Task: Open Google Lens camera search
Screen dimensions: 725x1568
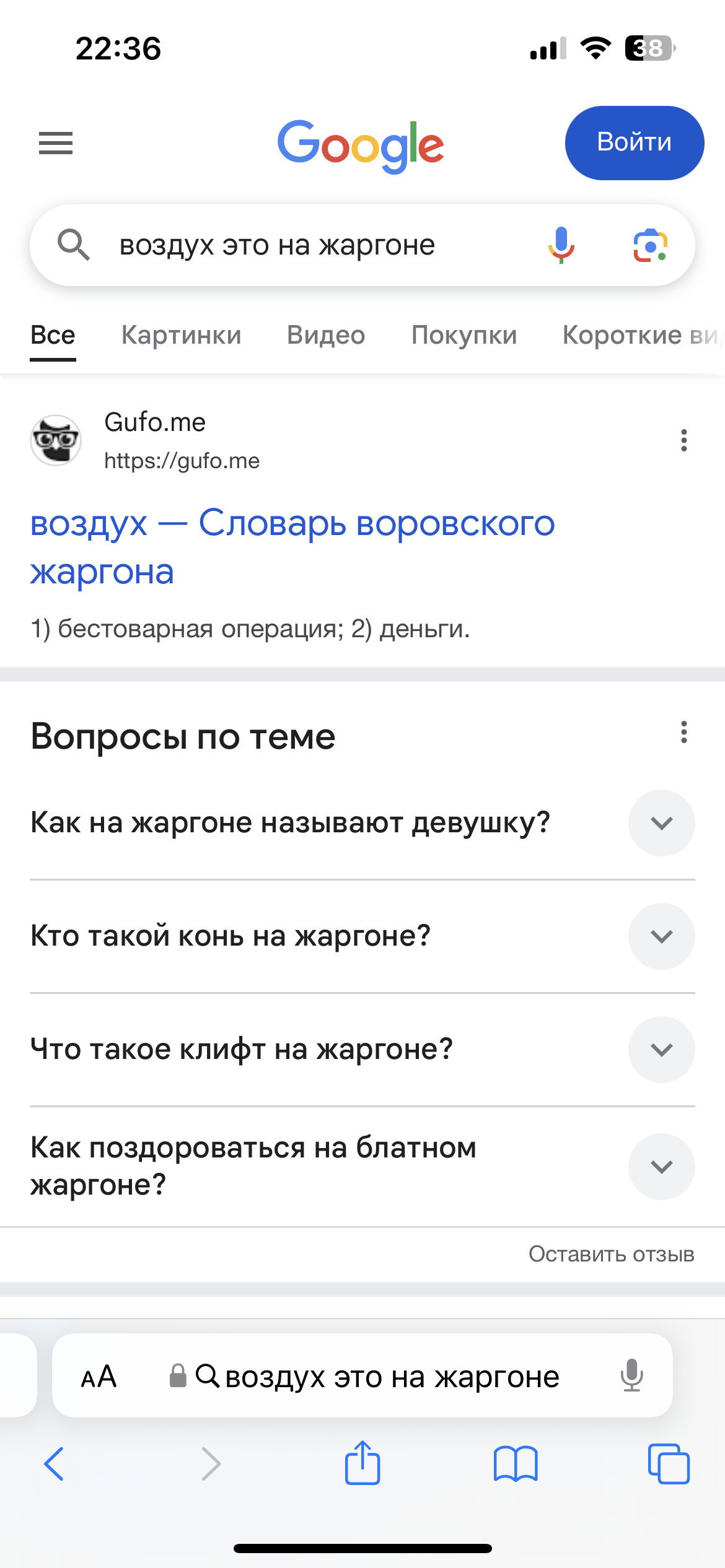Action: [x=650, y=246]
